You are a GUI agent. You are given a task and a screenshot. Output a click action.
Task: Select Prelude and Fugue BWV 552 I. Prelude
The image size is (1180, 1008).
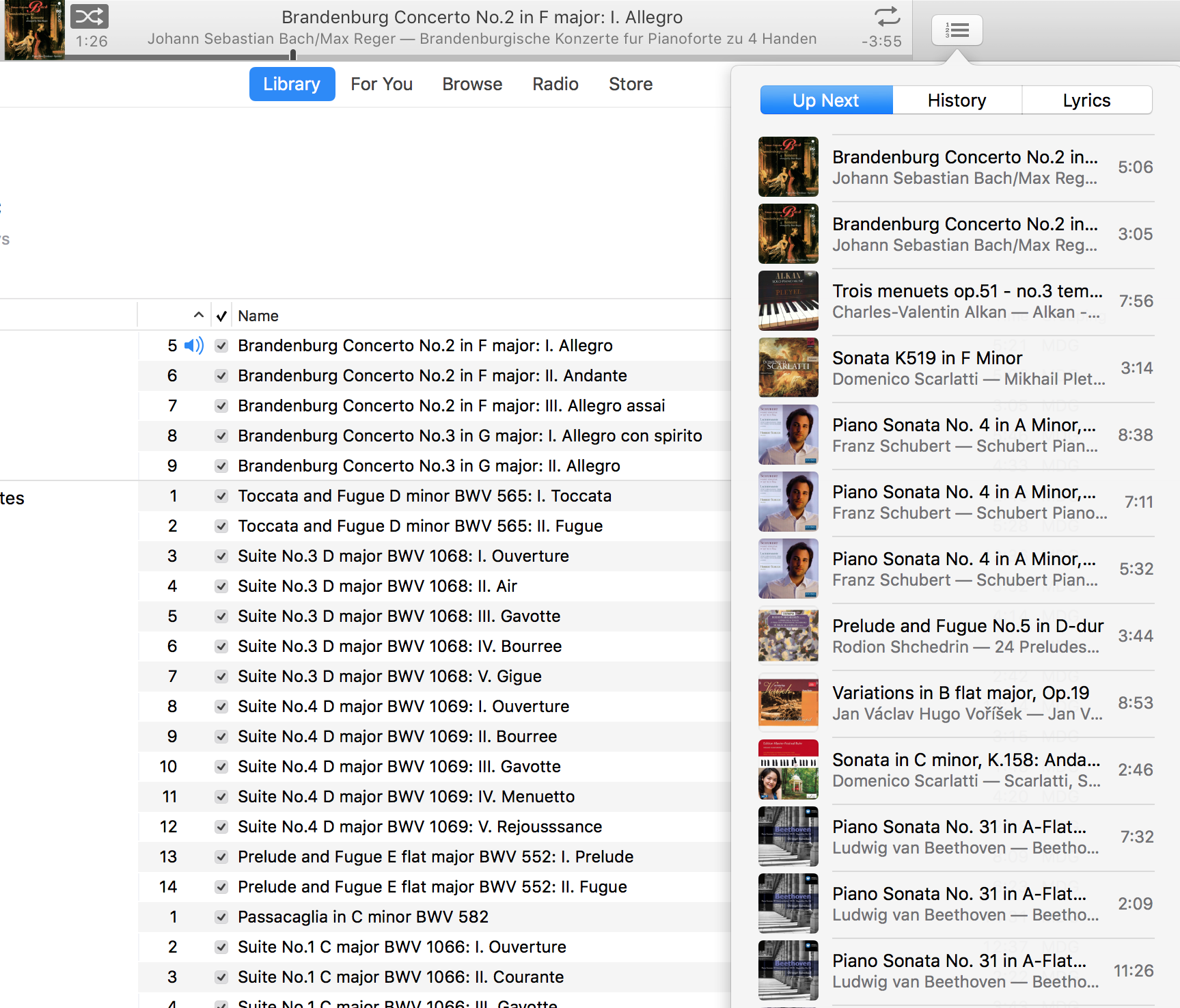tap(435, 857)
